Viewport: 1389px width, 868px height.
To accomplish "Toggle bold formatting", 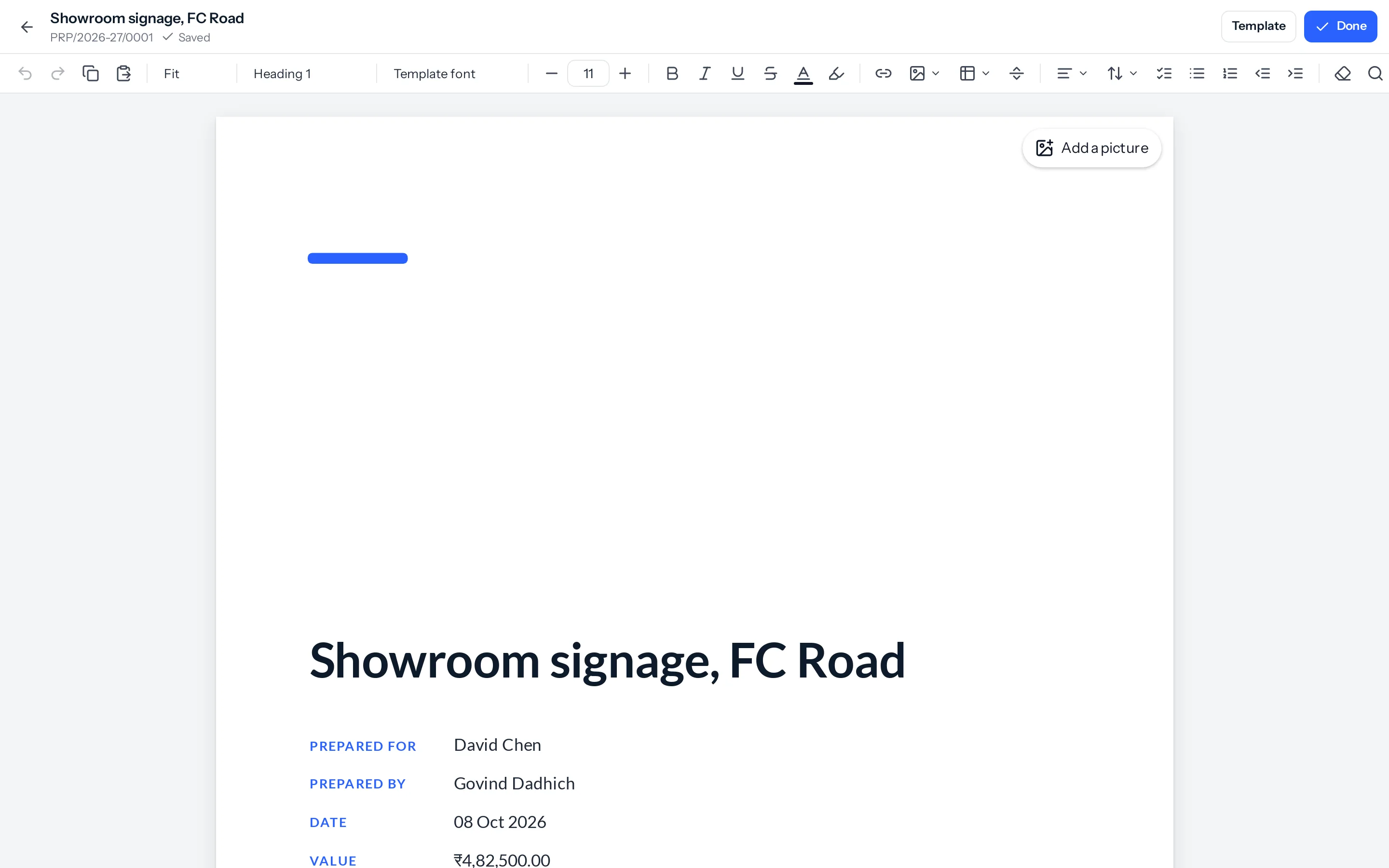I will [672, 73].
